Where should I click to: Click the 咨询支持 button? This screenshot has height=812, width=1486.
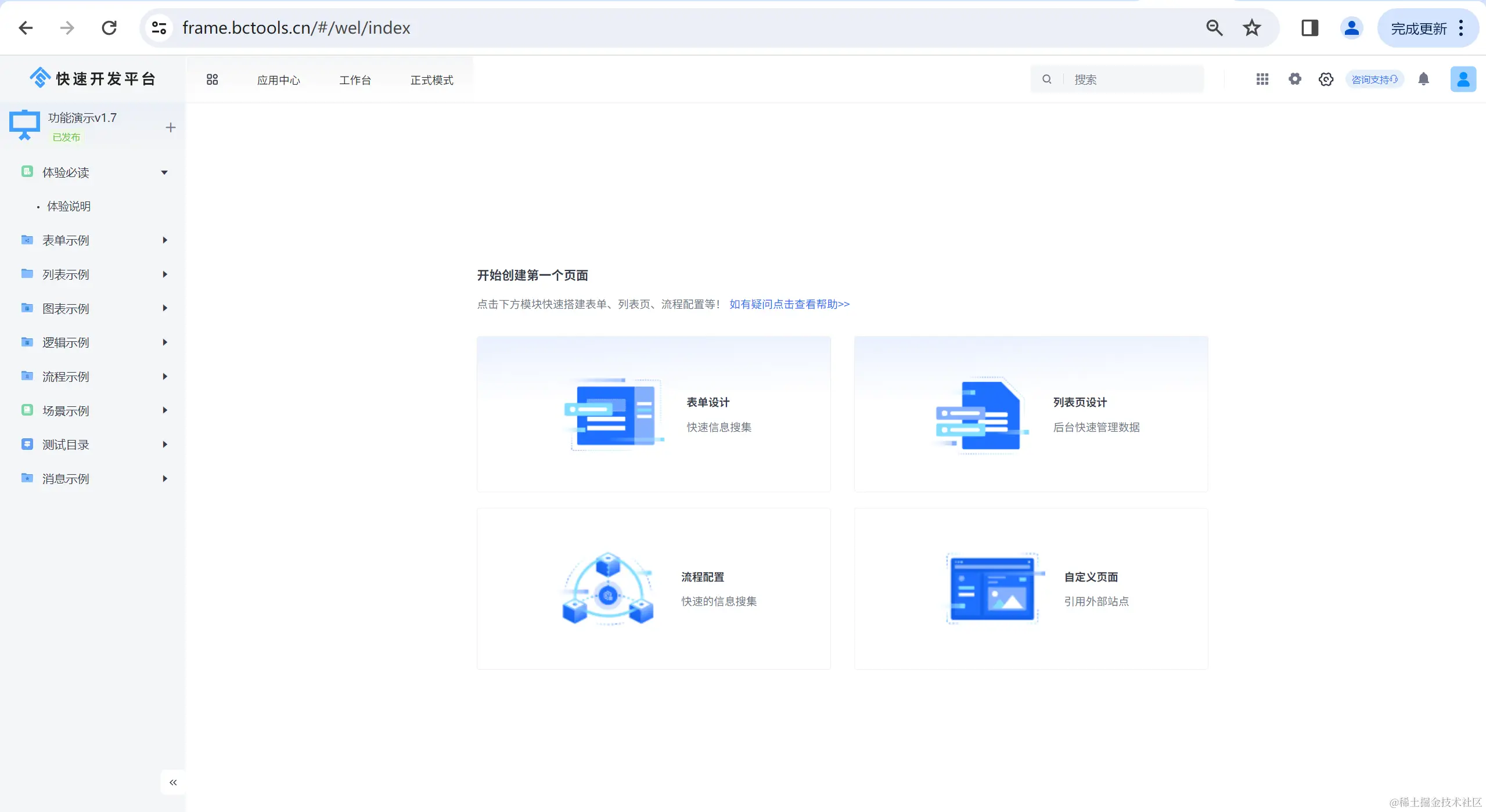tap(1374, 79)
